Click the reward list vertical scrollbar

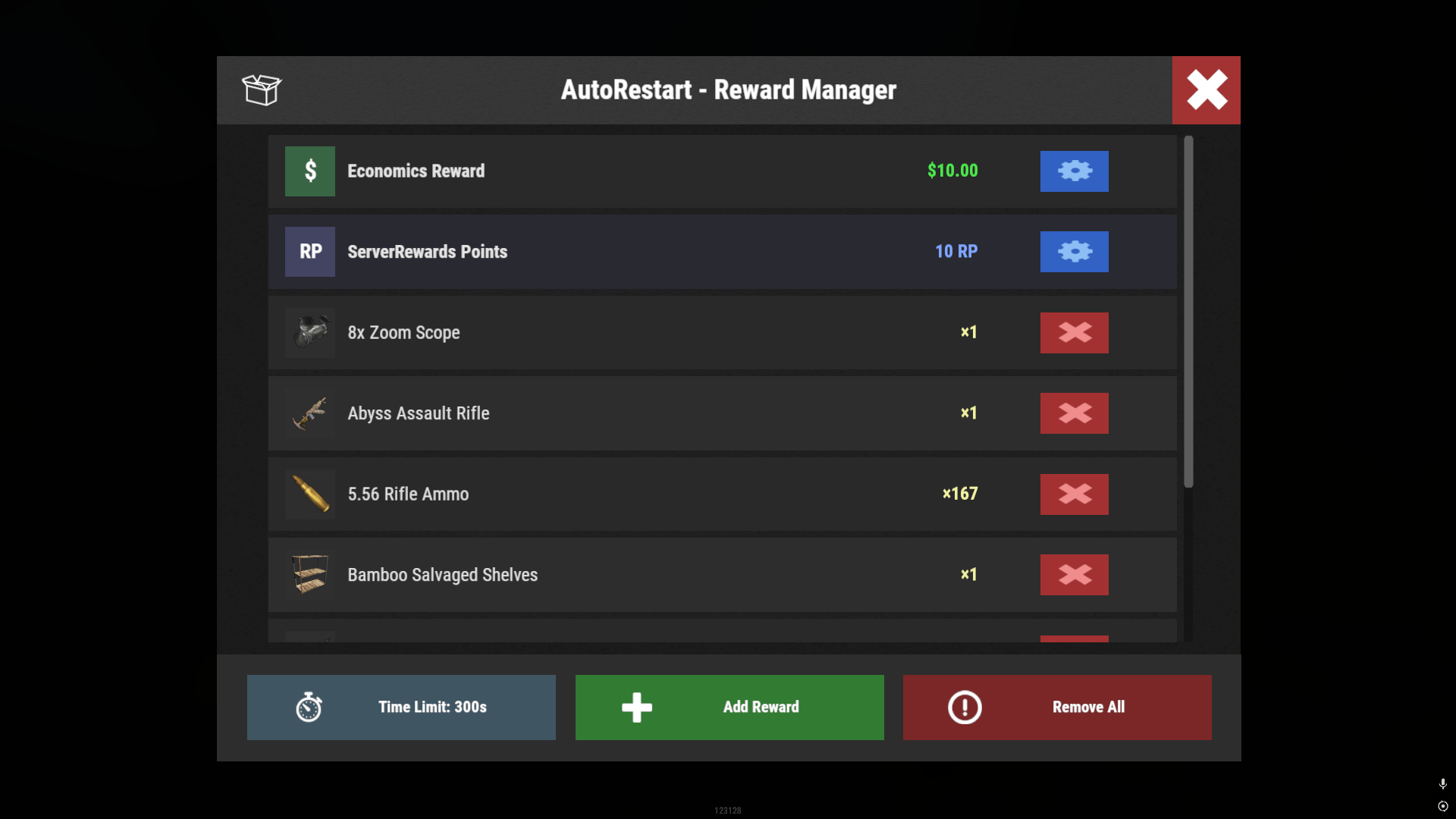1188,312
